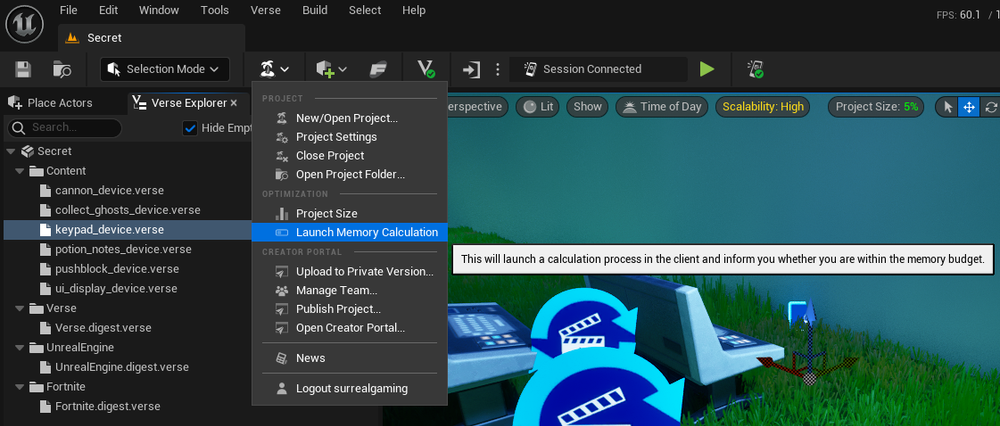Choose Open Project Folder menu entry

pos(349,174)
